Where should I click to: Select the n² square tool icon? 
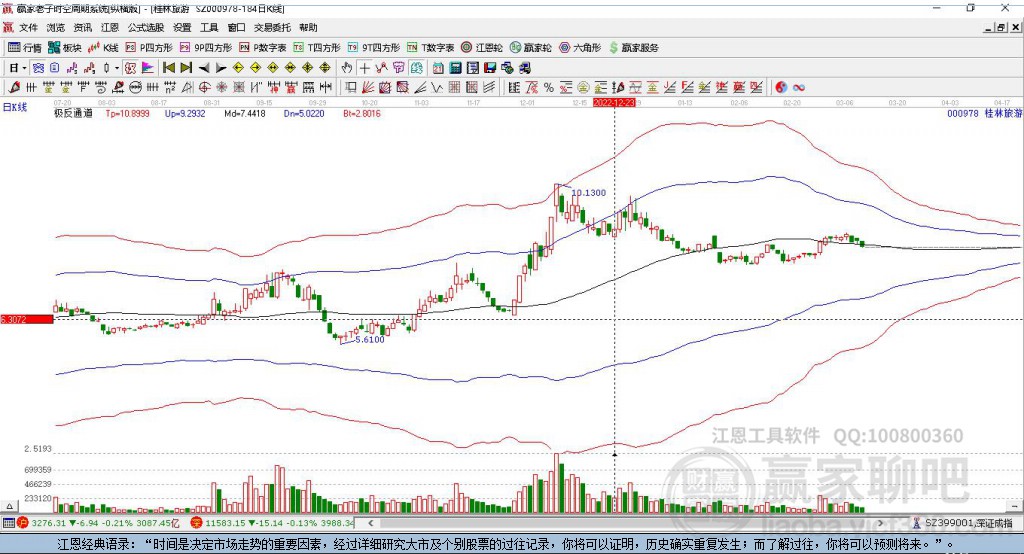coord(170,87)
